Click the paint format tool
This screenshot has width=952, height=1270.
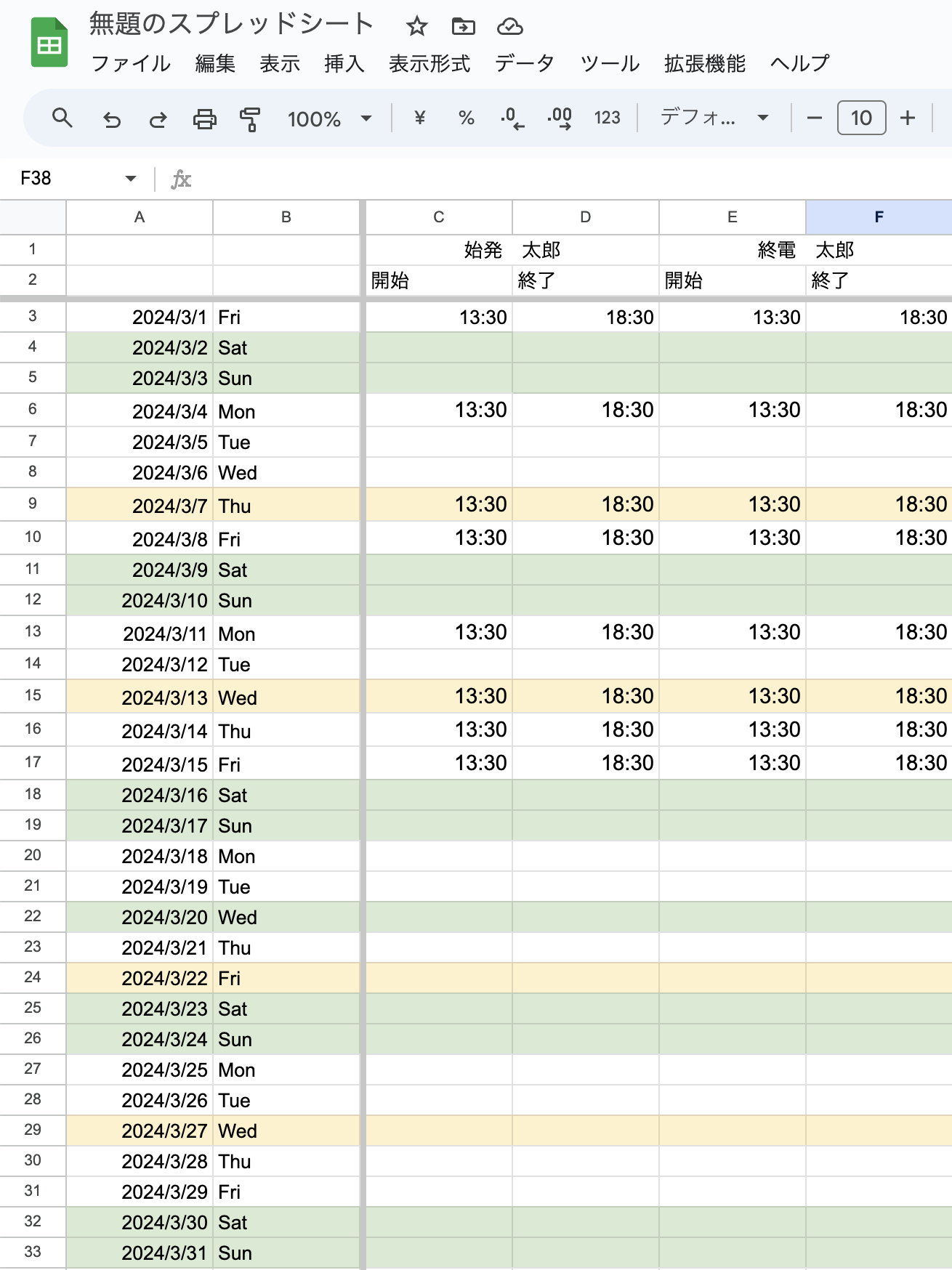click(249, 119)
